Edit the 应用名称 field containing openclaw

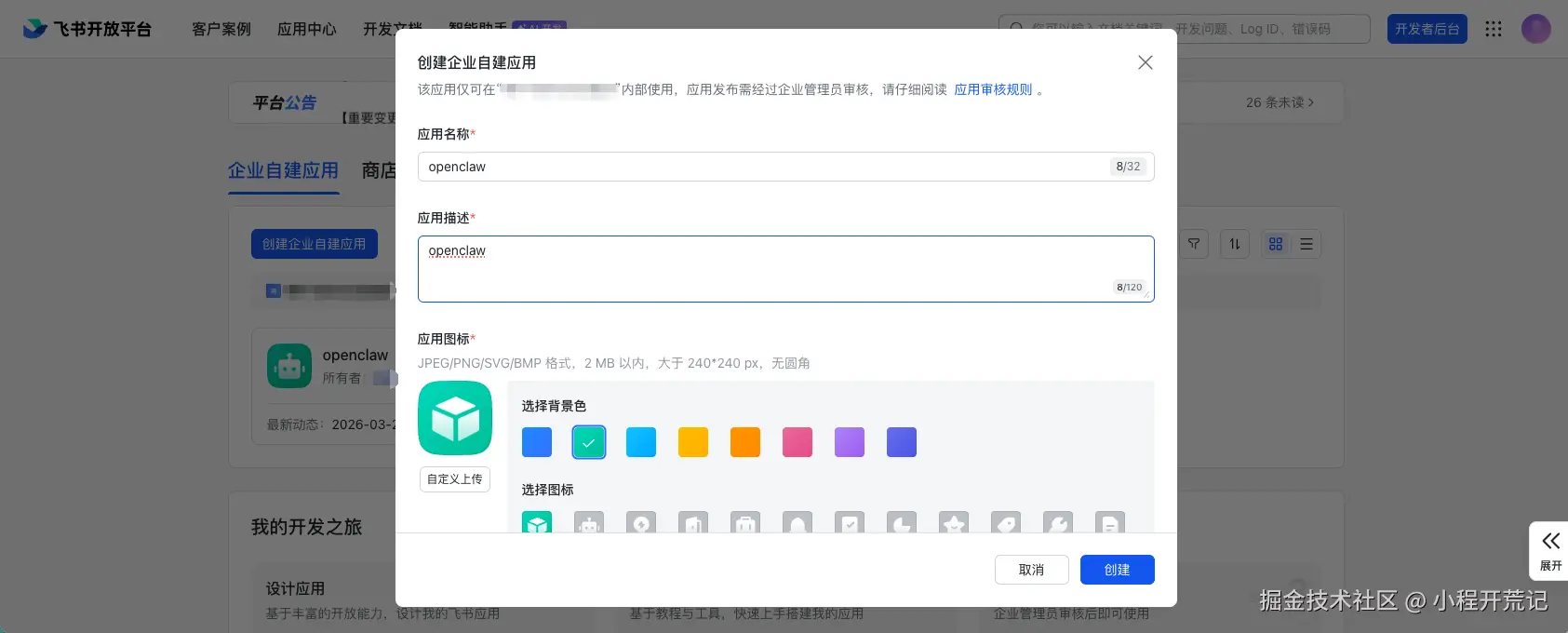coord(785,167)
